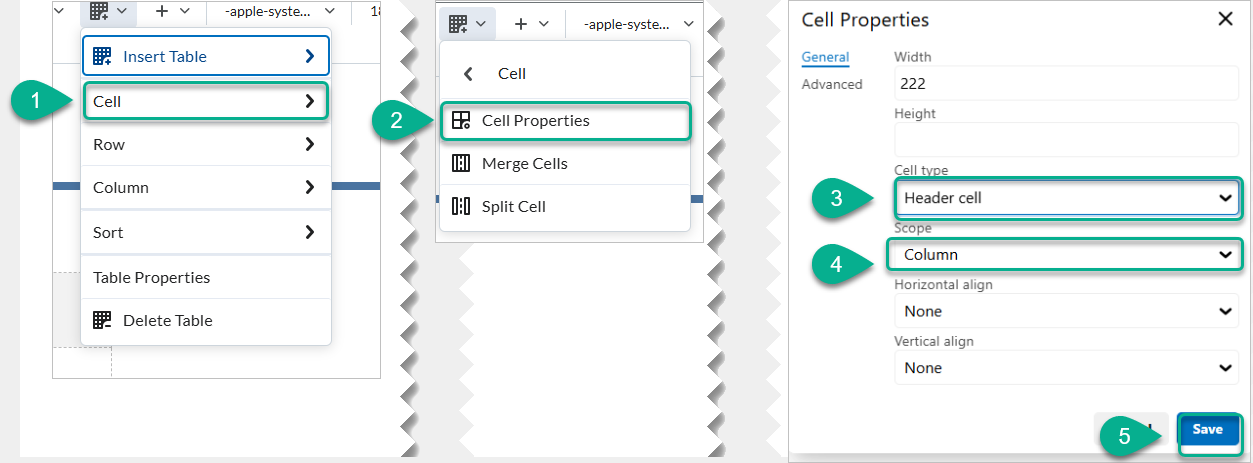
Task: Expand the Vertical align dropdown
Action: [1066, 368]
